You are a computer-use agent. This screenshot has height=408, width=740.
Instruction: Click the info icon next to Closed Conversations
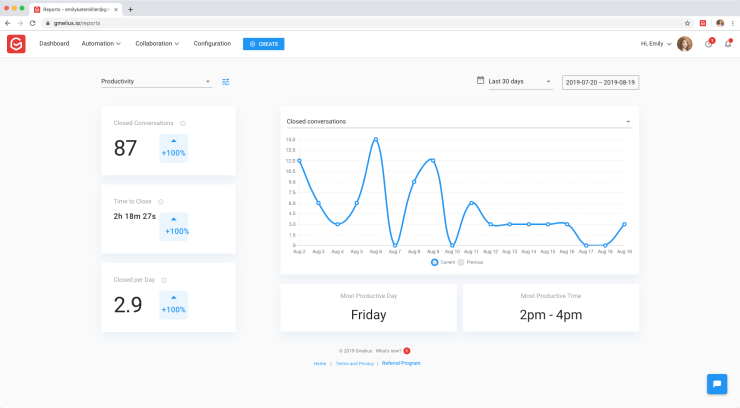click(183, 124)
